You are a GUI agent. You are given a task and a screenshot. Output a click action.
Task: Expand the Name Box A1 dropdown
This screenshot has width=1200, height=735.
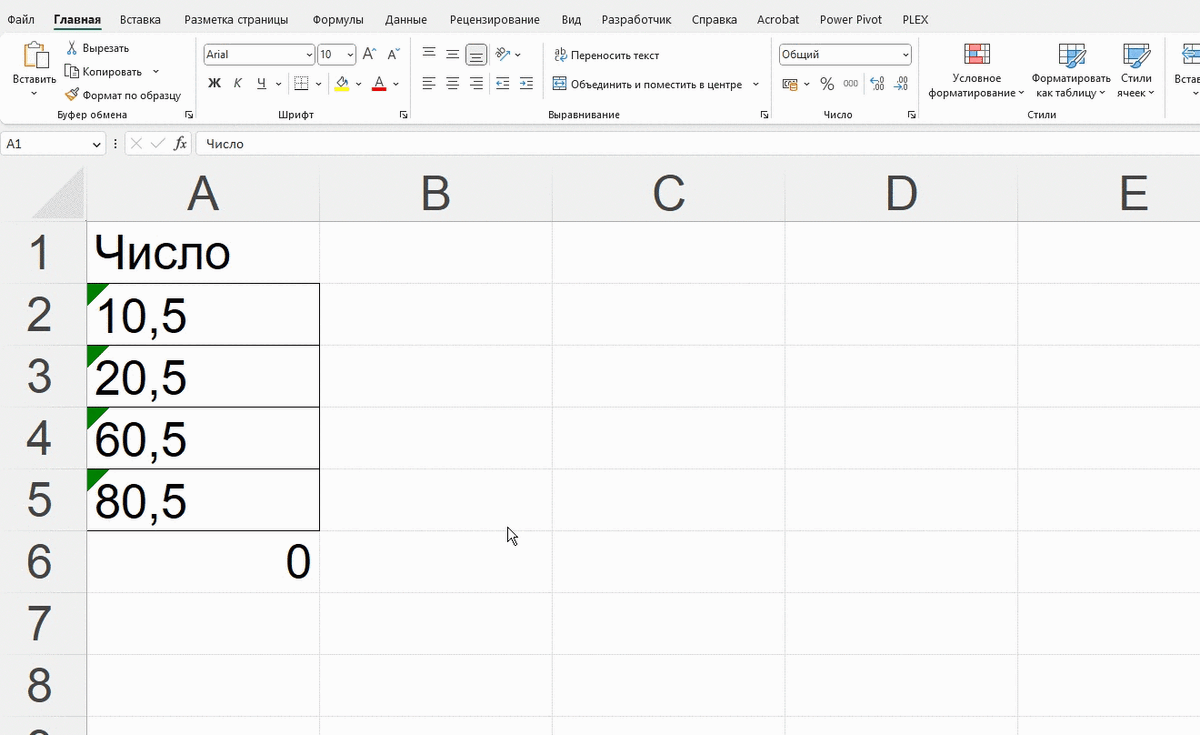[x=97, y=144]
